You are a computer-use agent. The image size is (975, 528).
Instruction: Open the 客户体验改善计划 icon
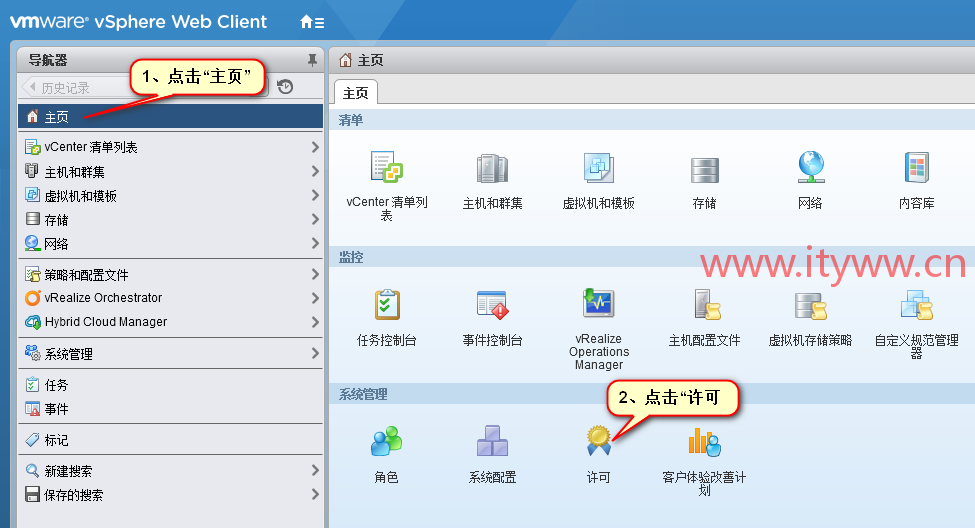pyautogui.click(x=705, y=442)
